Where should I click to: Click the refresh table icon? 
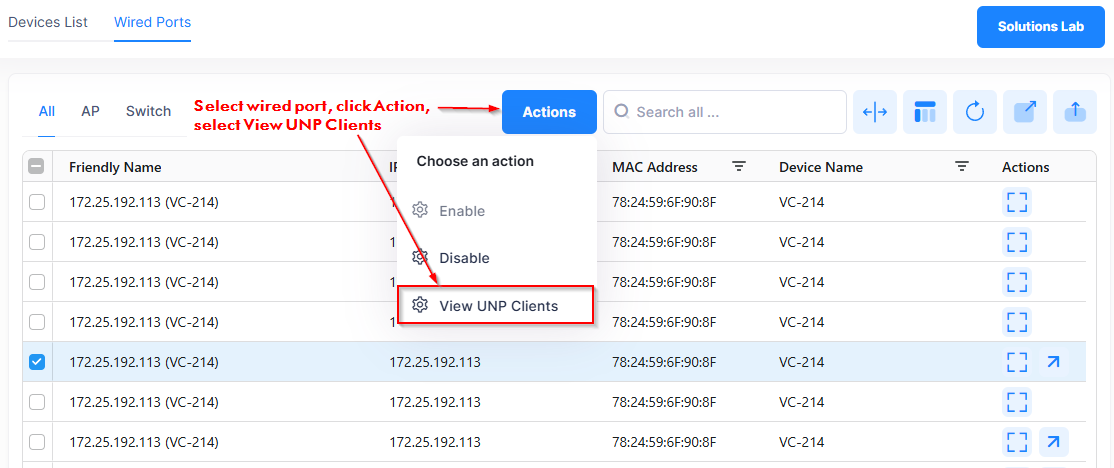(x=975, y=112)
